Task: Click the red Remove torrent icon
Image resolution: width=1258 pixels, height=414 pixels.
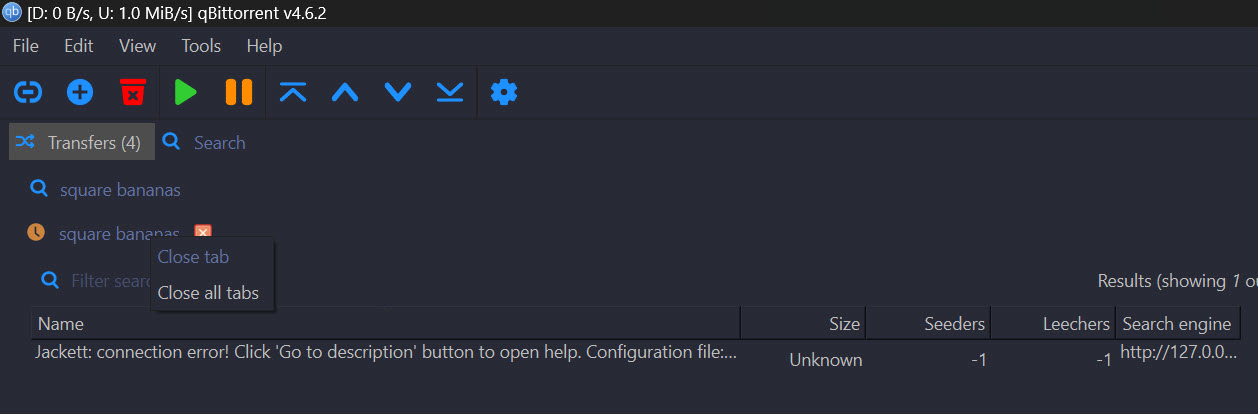Action: coord(132,93)
